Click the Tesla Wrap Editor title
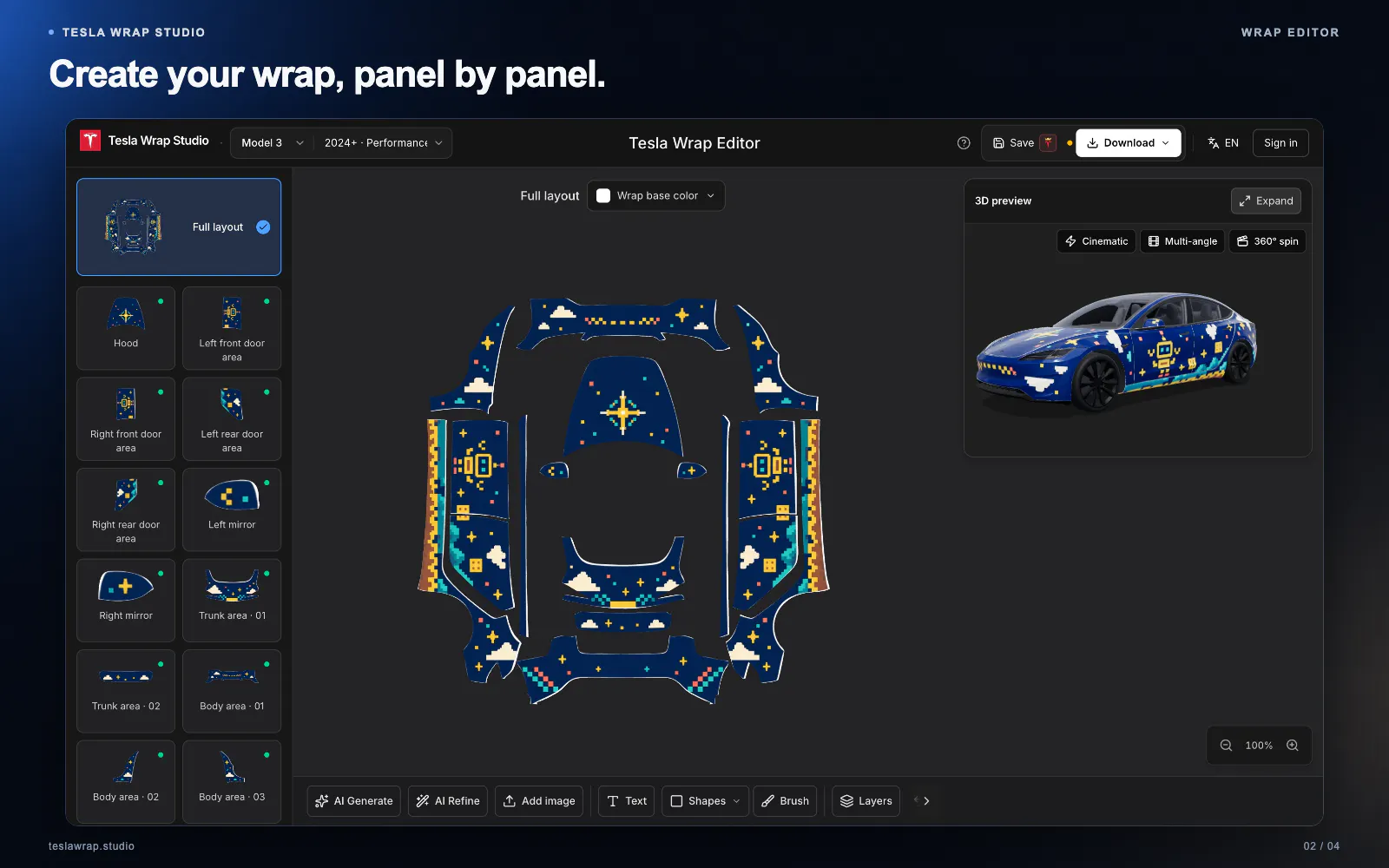The image size is (1389, 868). pos(694,143)
